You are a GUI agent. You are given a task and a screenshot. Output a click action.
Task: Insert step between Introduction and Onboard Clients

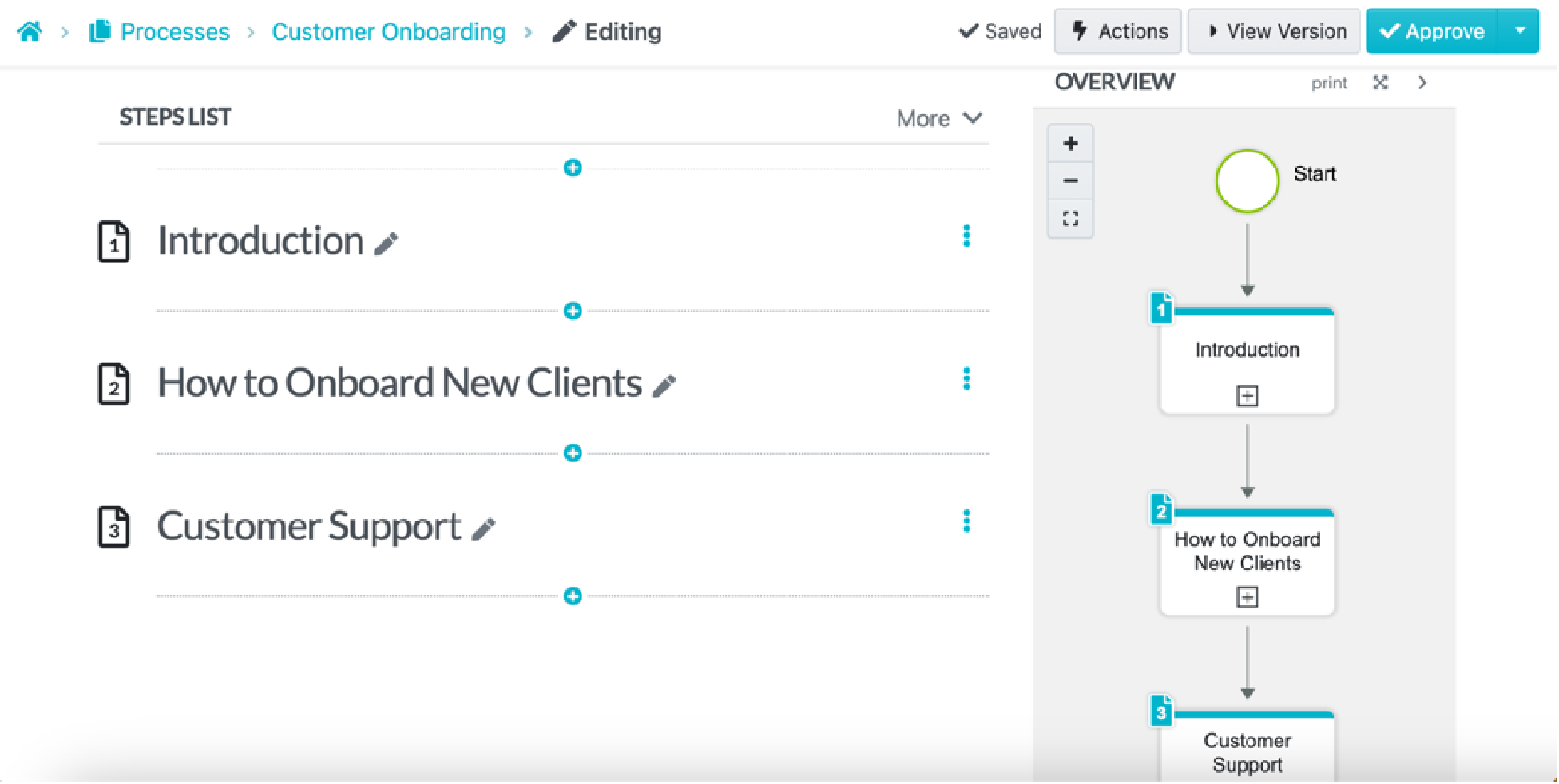(x=573, y=311)
